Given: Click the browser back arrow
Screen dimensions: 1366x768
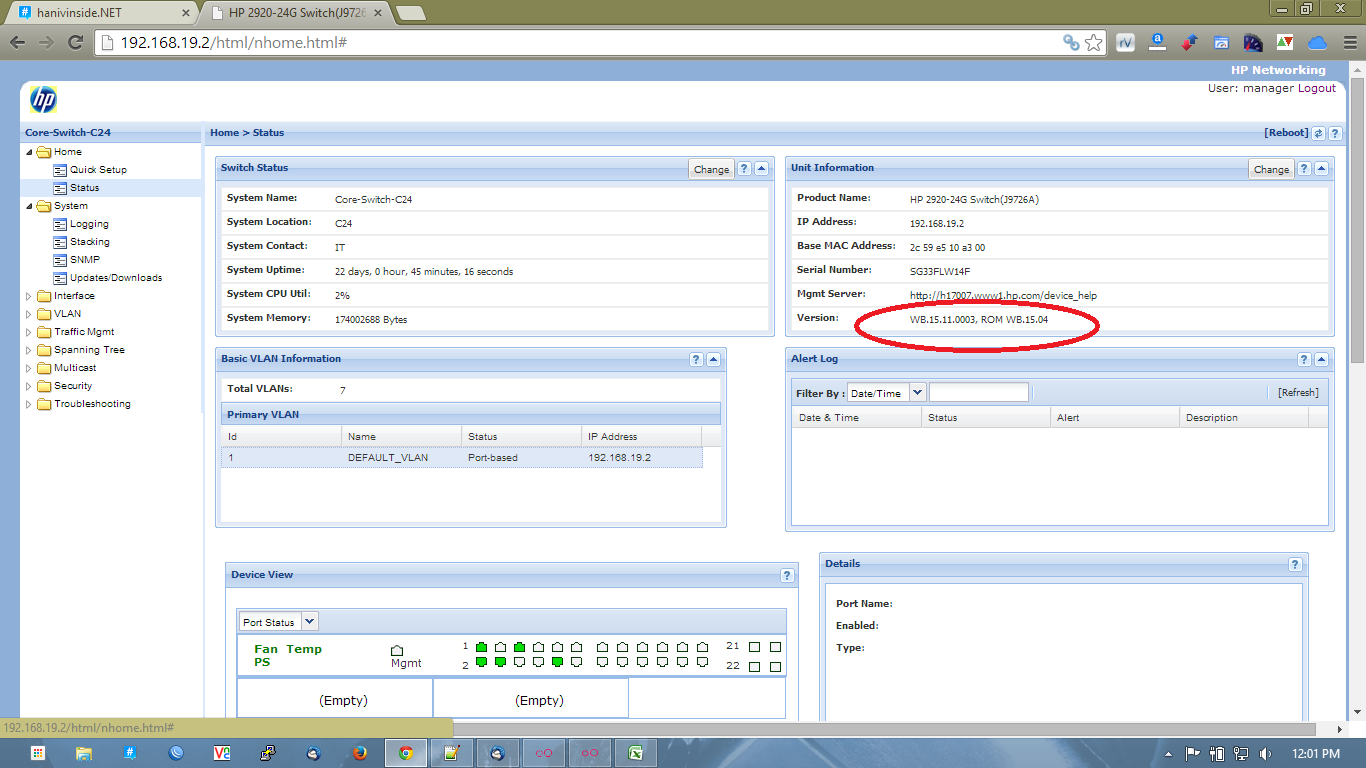Looking at the screenshot, I should click(x=17, y=42).
